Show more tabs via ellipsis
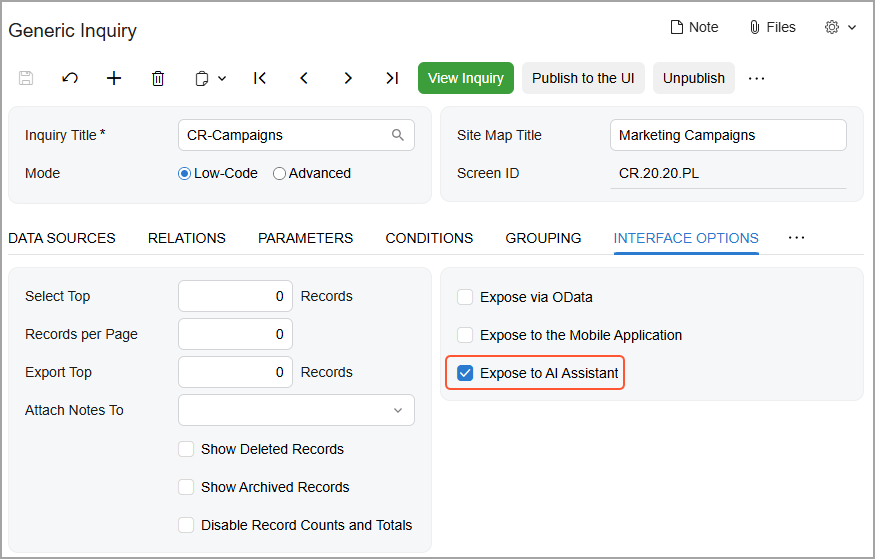 point(796,238)
